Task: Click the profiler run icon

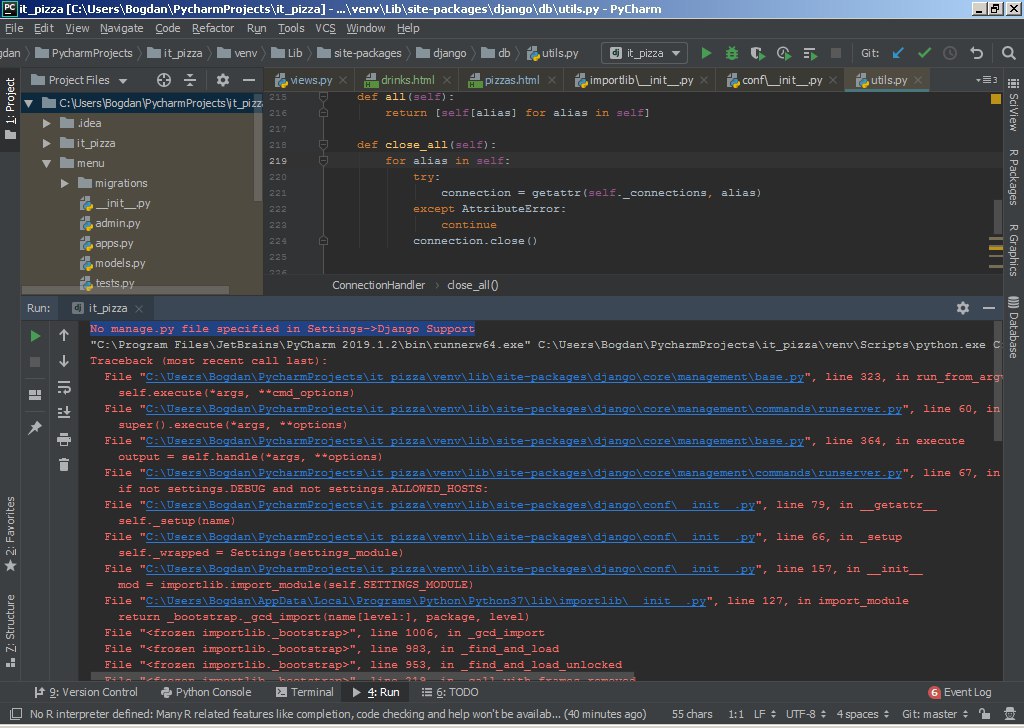Action: click(784, 54)
